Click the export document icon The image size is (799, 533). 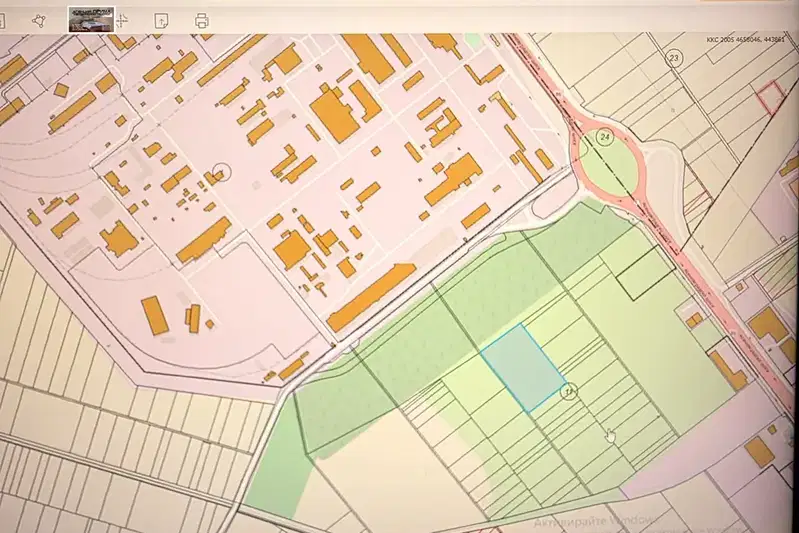[161, 21]
